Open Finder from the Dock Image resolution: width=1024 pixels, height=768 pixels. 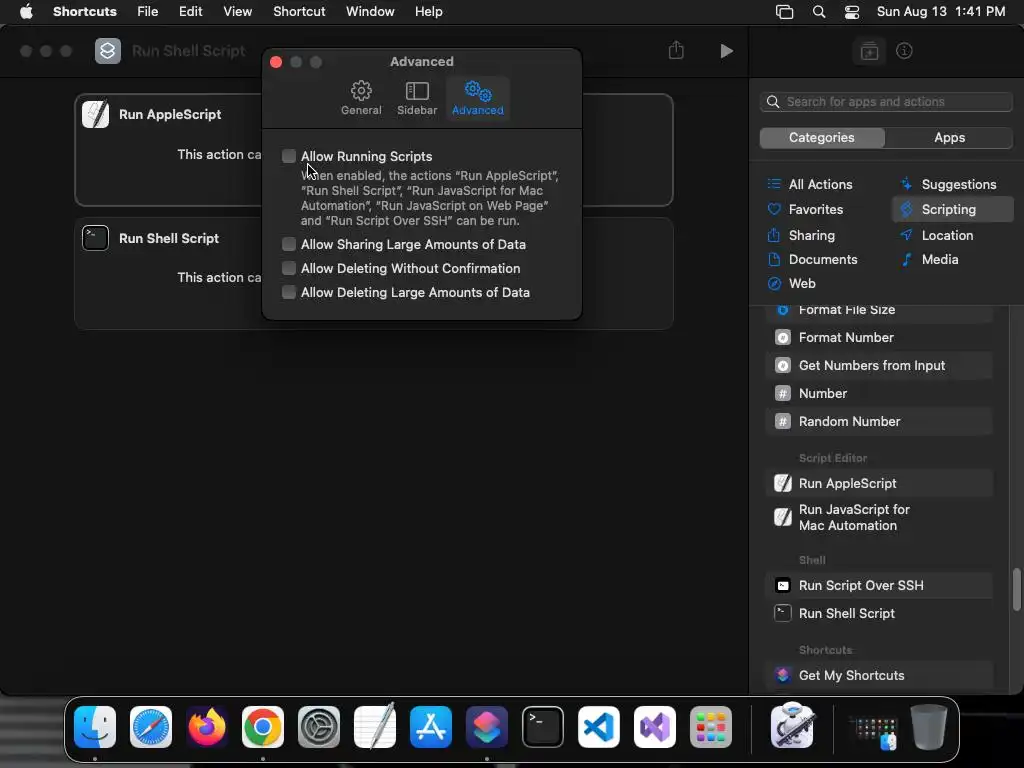coord(95,727)
